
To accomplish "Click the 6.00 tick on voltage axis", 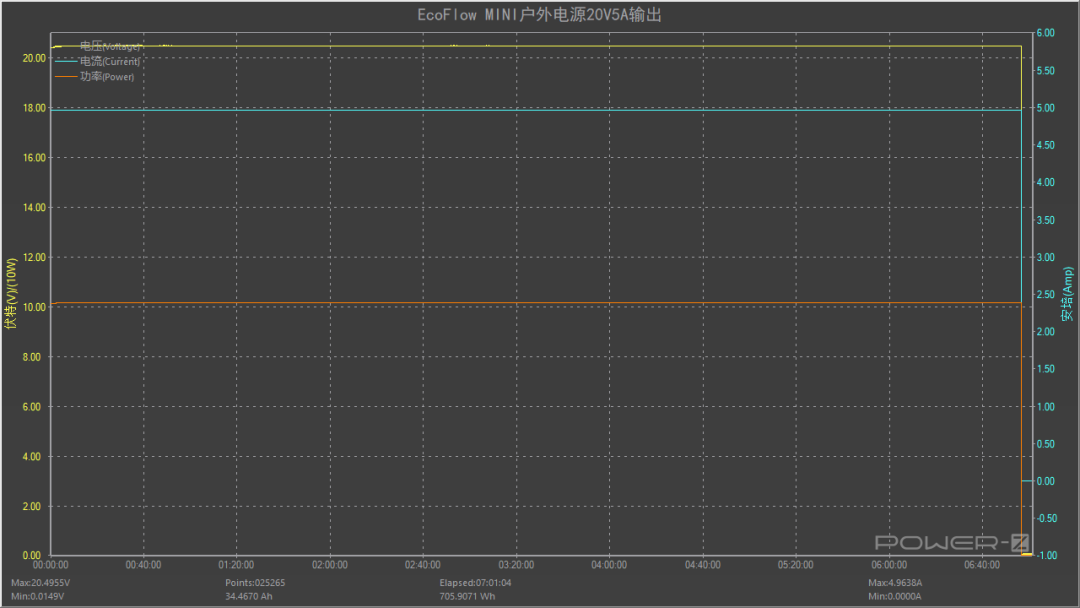I will click(32, 407).
